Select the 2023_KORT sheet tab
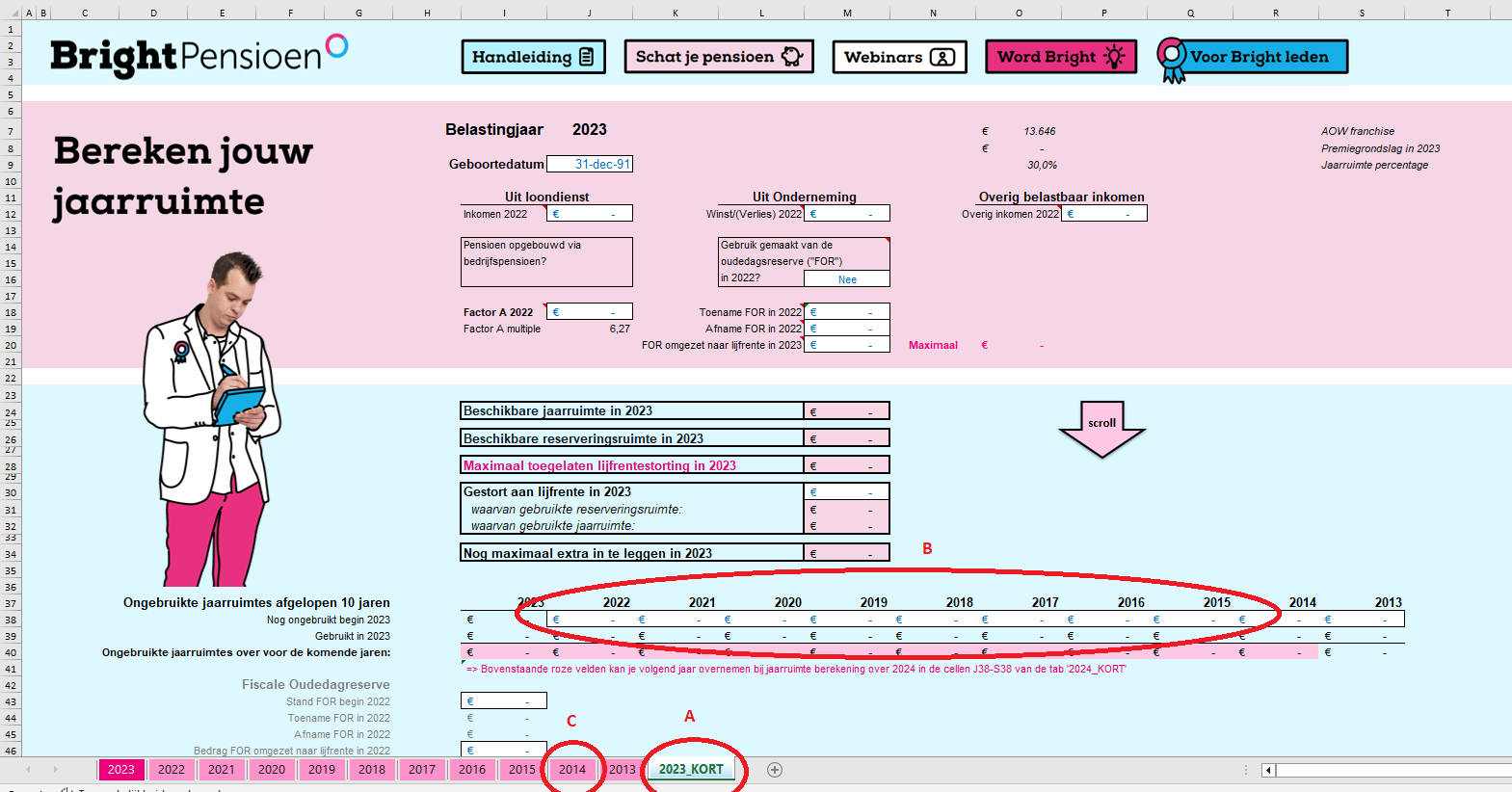Screen dimensions: 1512x792 tap(691, 769)
